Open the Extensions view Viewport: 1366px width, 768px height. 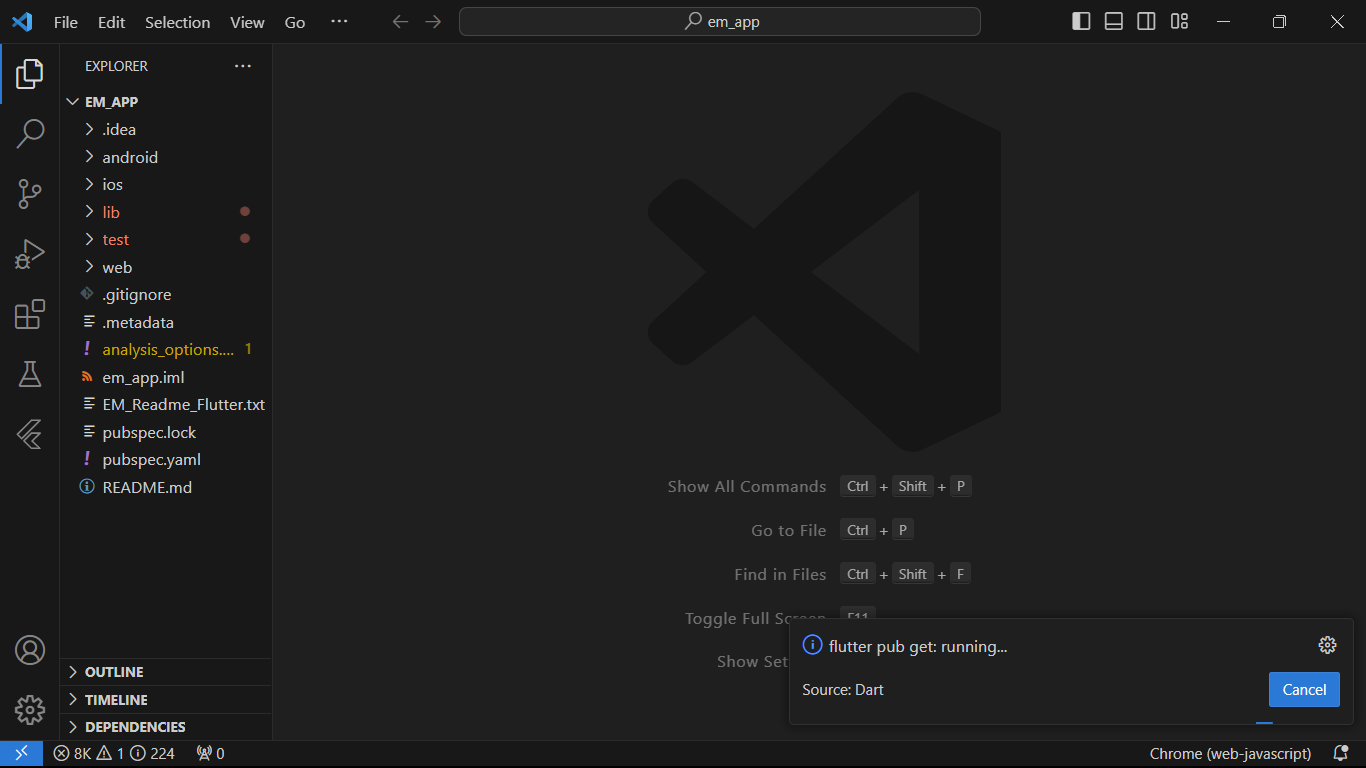click(30, 314)
